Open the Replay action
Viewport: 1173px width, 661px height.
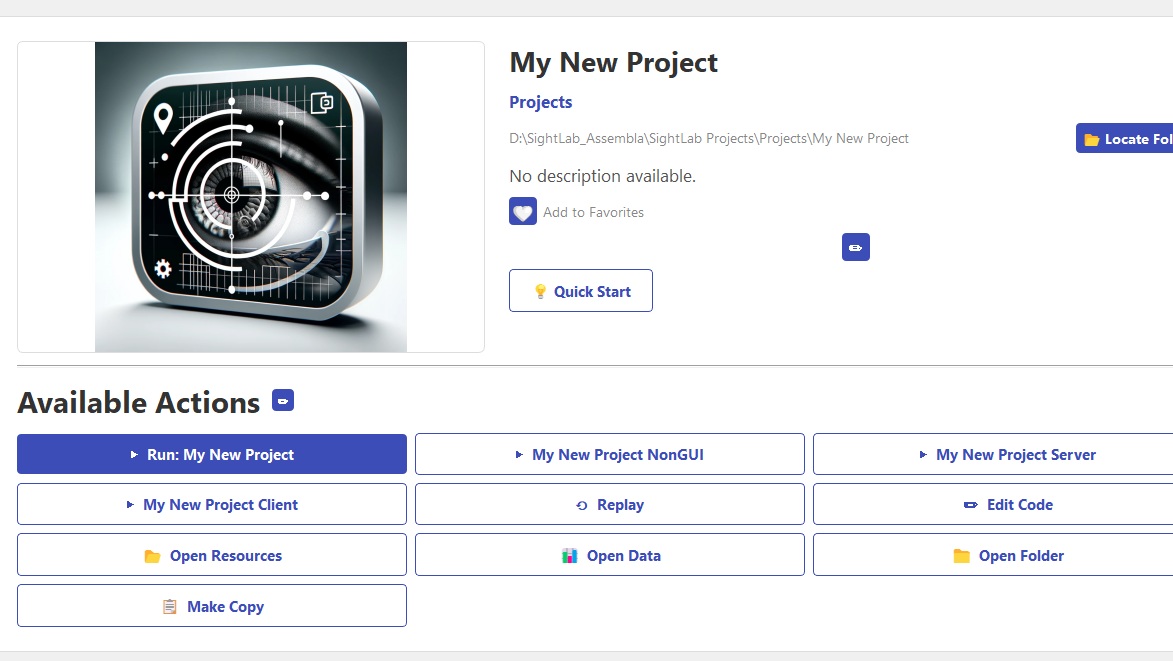pyautogui.click(x=610, y=505)
